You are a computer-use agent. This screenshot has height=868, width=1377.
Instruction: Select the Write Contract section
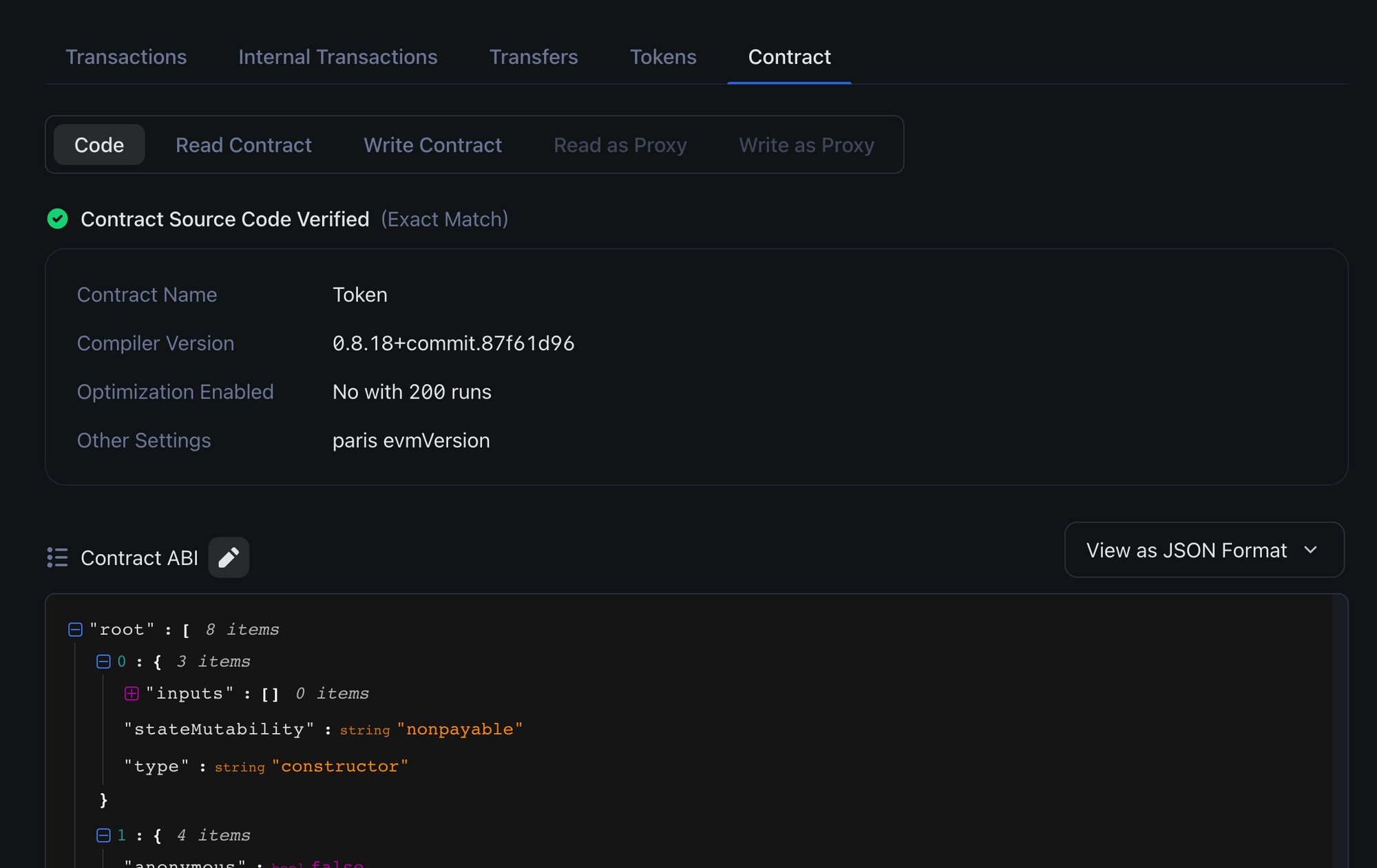432,145
